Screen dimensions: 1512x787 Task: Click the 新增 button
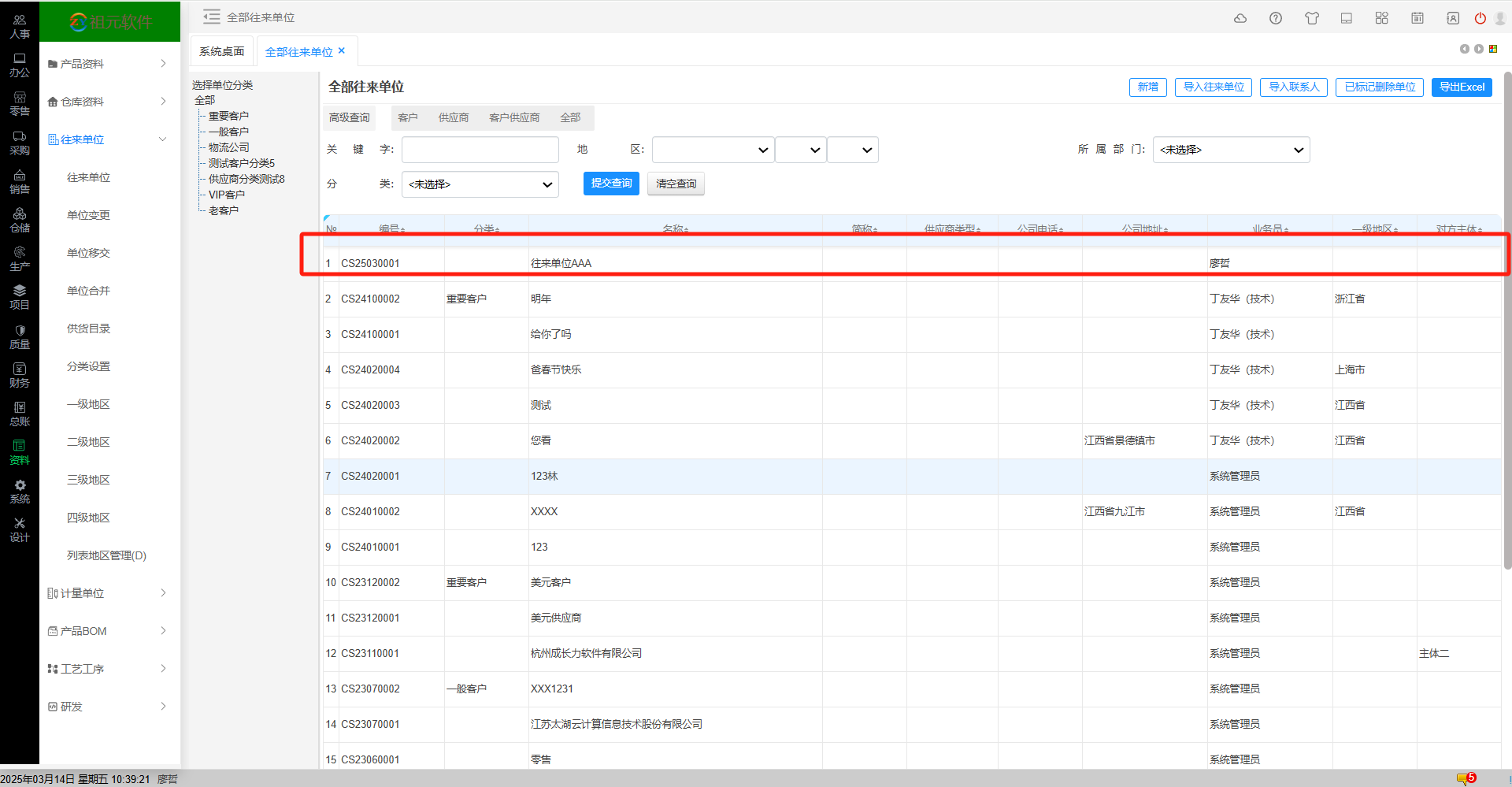click(x=1148, y=87)
